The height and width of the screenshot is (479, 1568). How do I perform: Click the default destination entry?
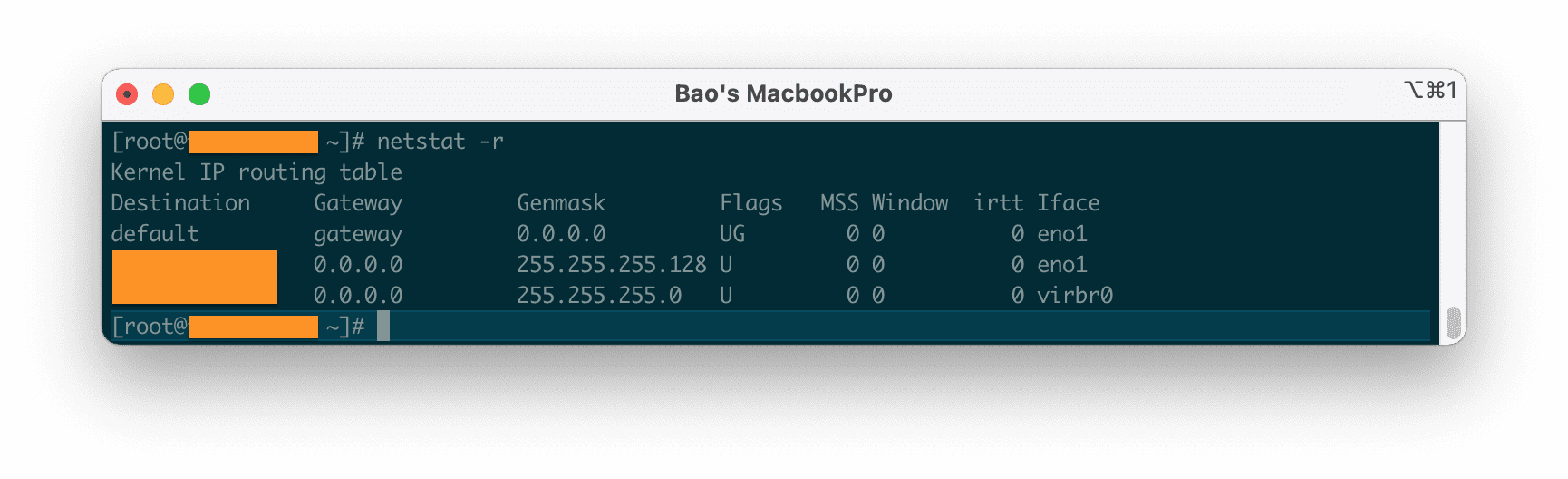pos(155,234)
